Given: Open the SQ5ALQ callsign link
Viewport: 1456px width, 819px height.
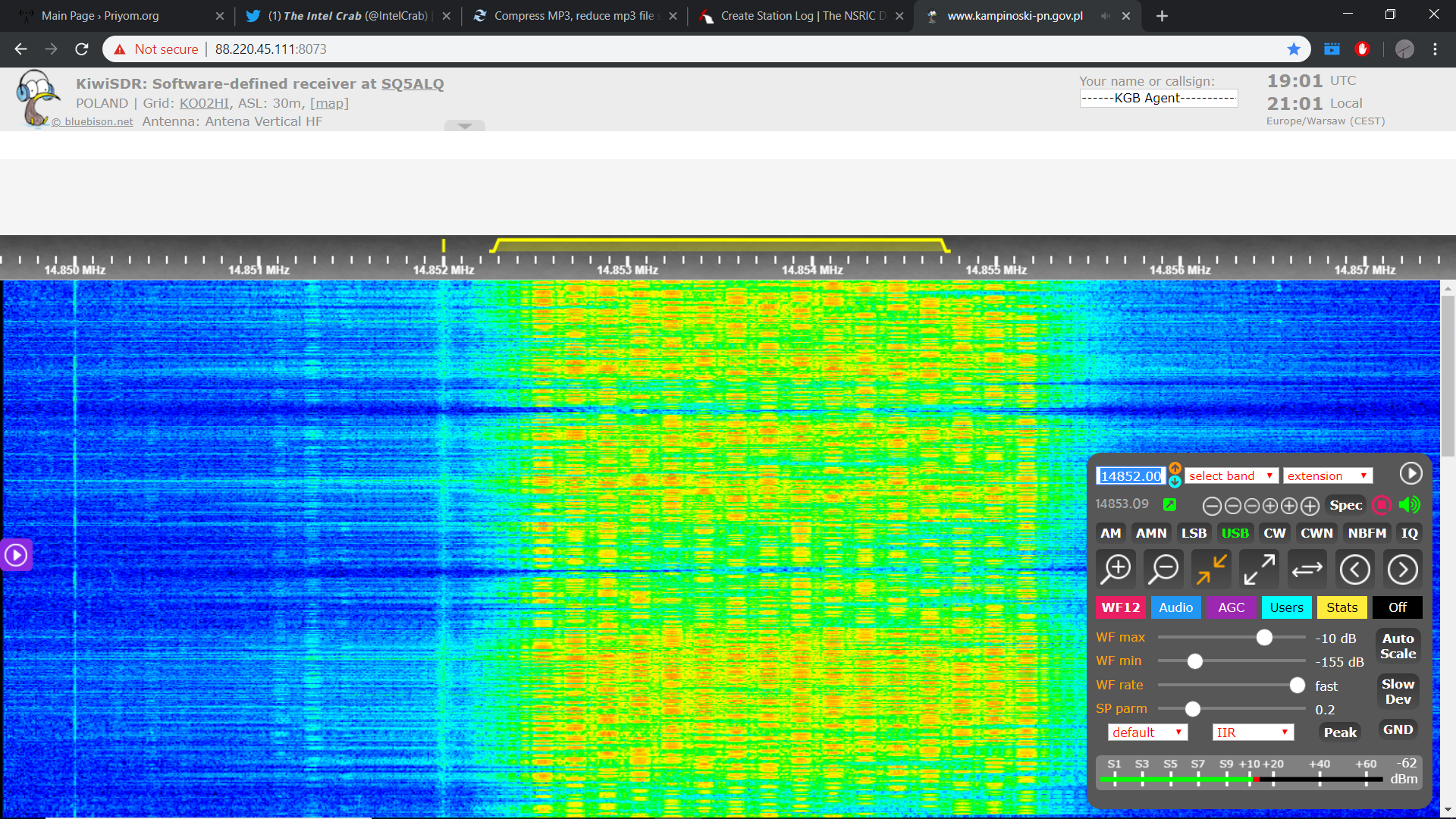Looking at the screenshot, I should click(413, 83).
